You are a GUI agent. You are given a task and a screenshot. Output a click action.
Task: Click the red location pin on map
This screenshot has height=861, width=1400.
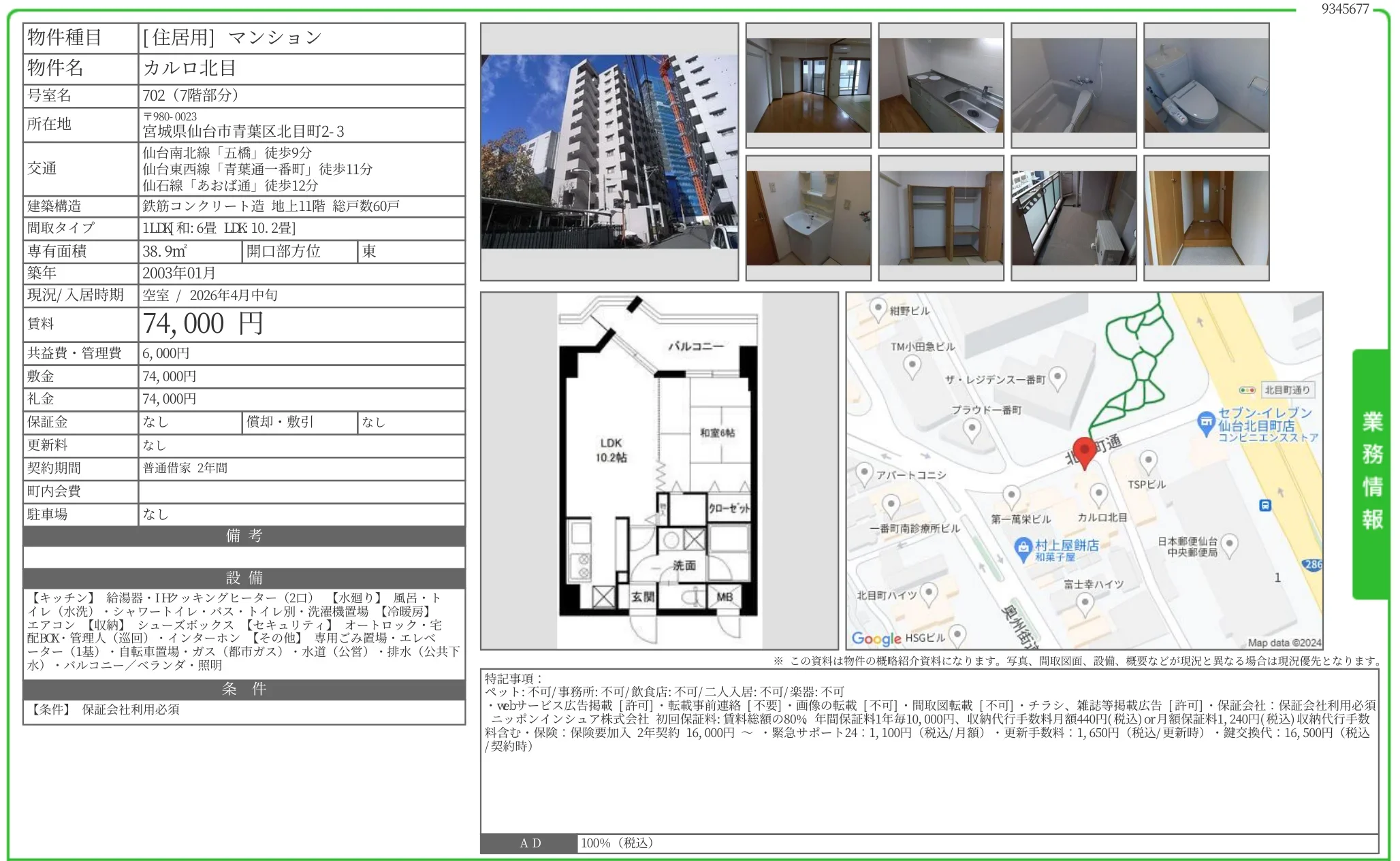click(1085, 452)
